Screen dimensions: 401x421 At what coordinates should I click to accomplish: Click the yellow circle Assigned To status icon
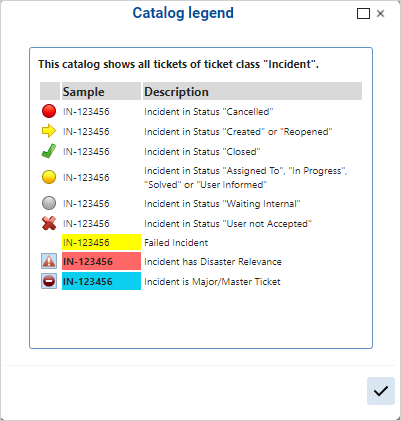[49, 177]
